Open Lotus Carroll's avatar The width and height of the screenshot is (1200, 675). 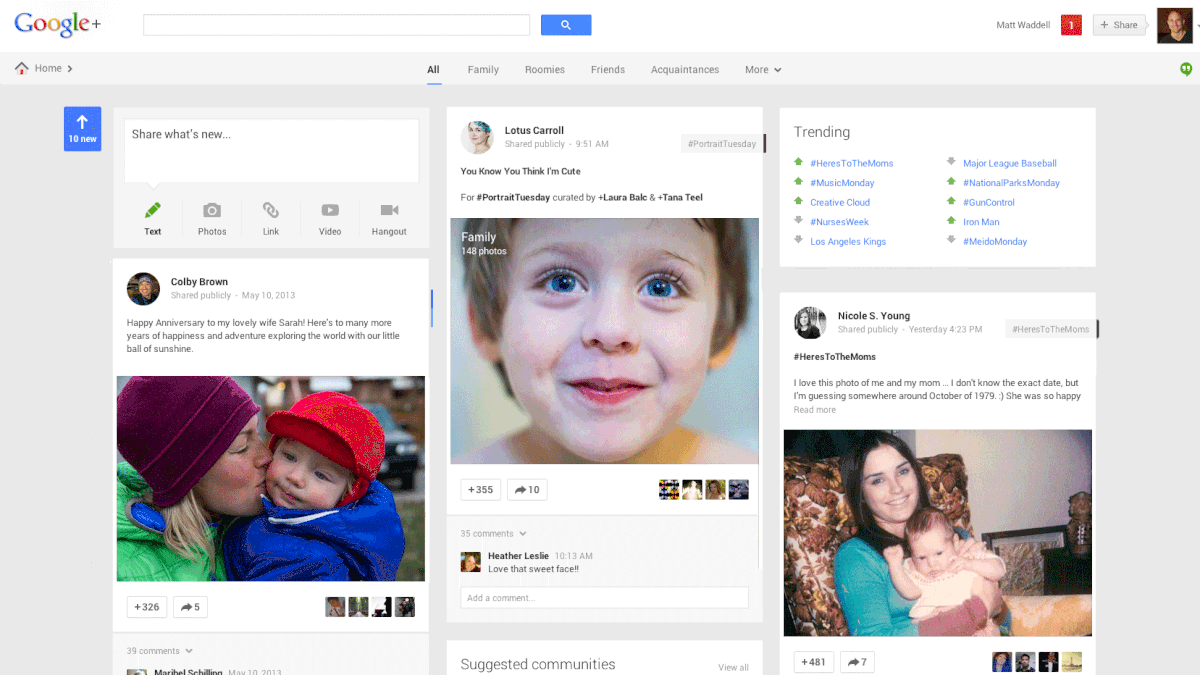tap(477, 137)
